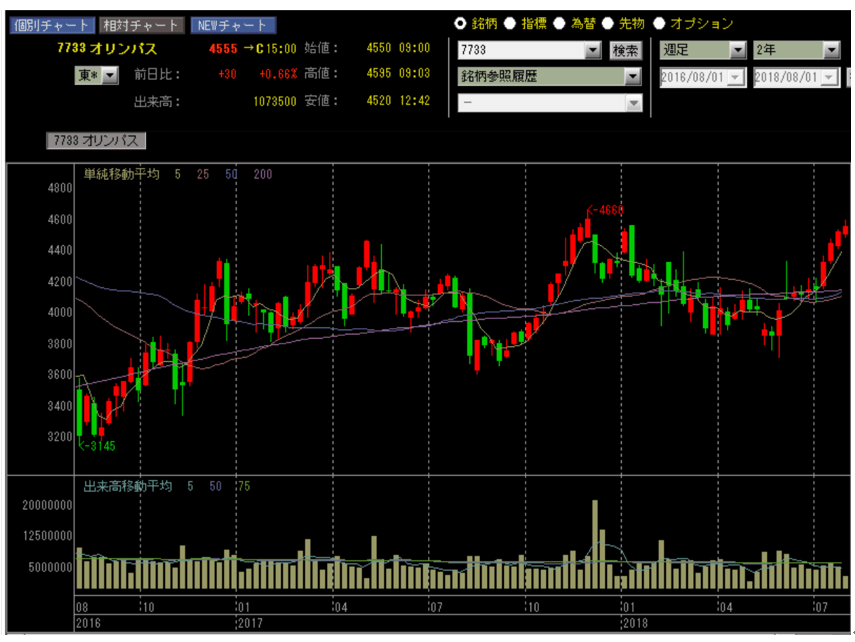Open the 2018/08/01 end date picker
855x642 pixels.
pos(829,76)
